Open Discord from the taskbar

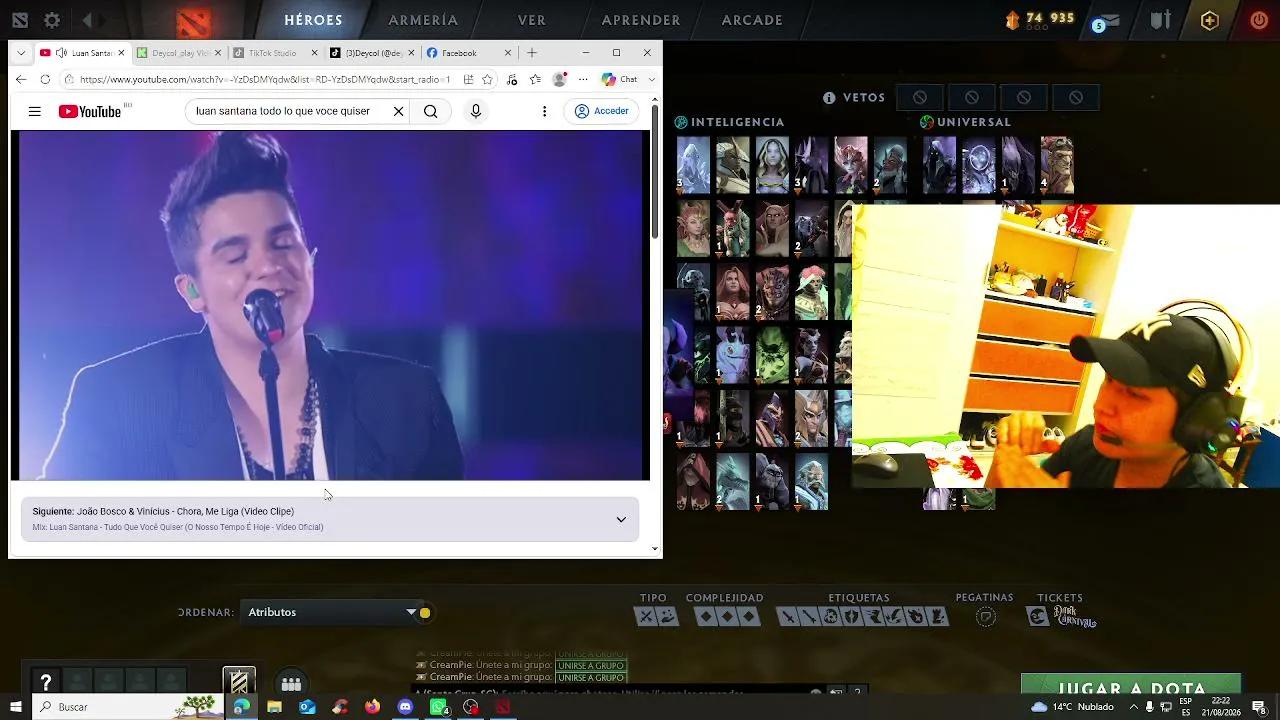coord(405,707)
